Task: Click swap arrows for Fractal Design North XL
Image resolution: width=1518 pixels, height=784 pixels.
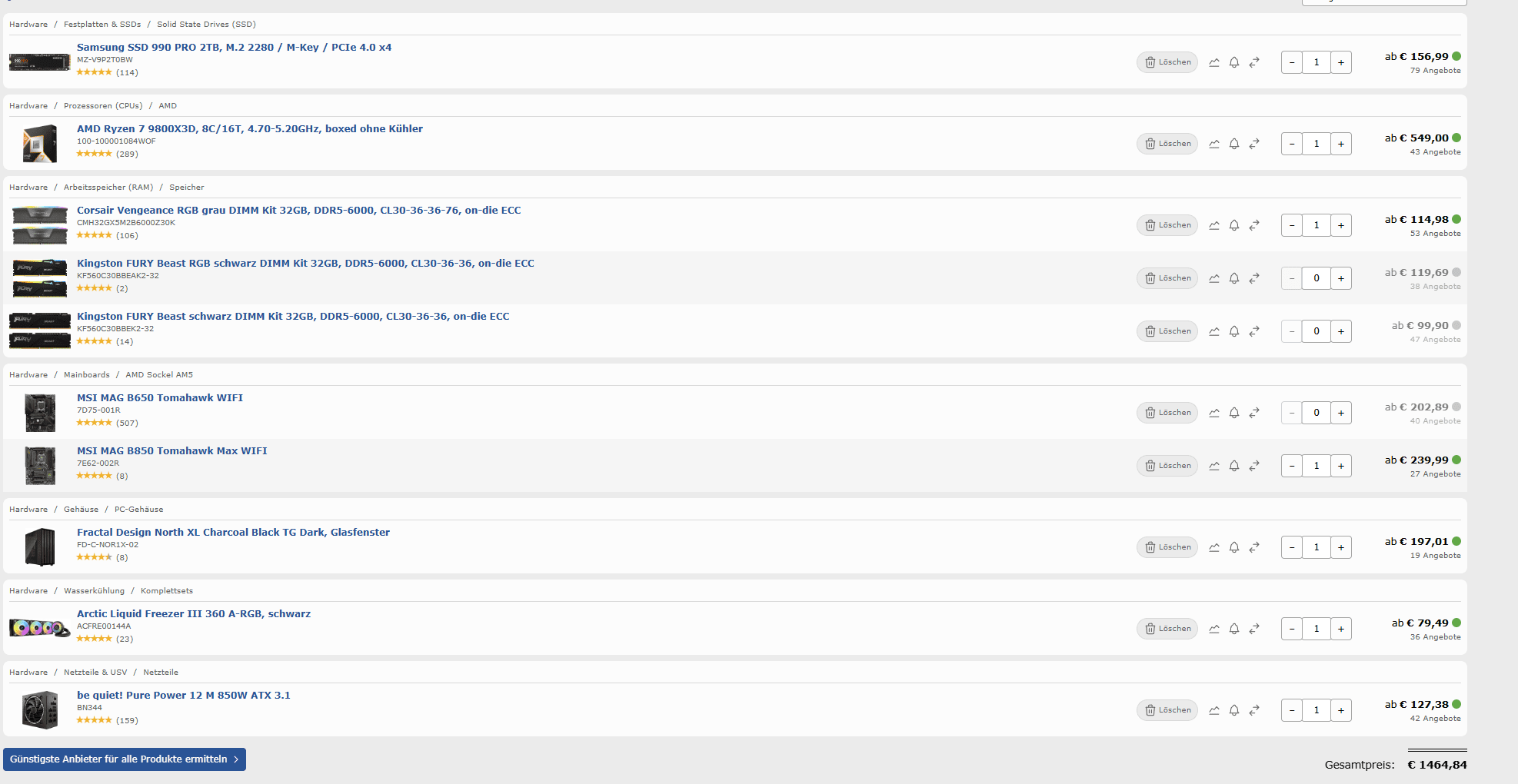Action: tap(1254, 547)
